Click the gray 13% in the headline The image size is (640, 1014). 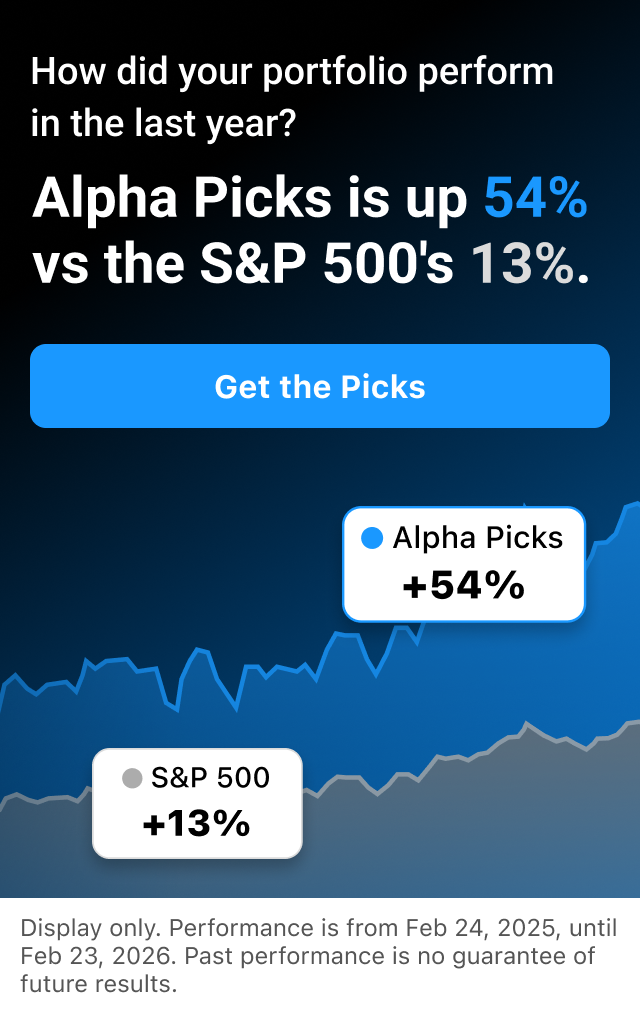tap(523, 264)
